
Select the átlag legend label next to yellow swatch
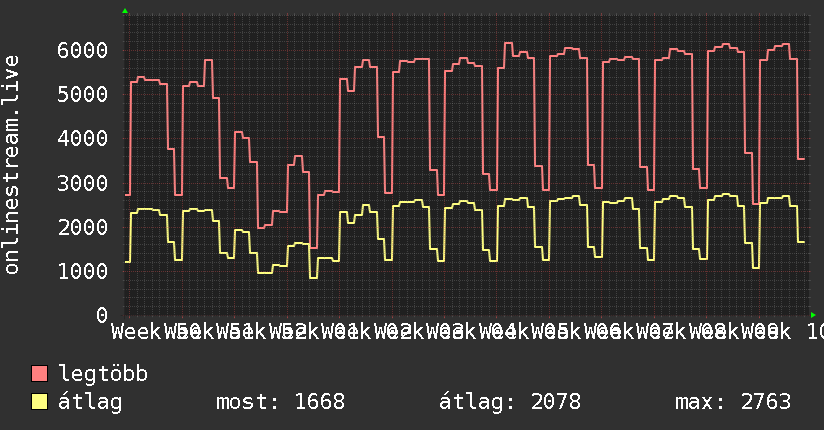click(x=90, y=402)
